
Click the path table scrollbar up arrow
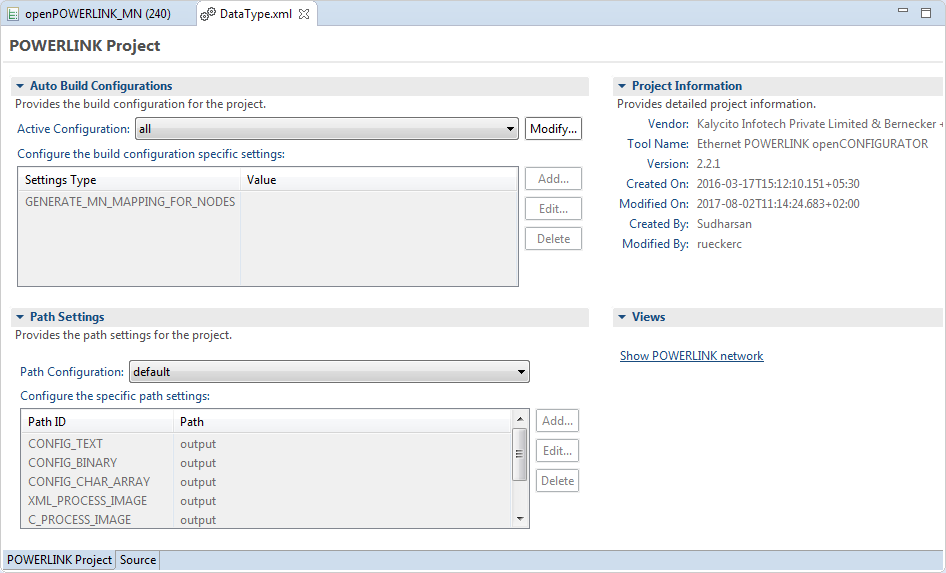[520, 419]
